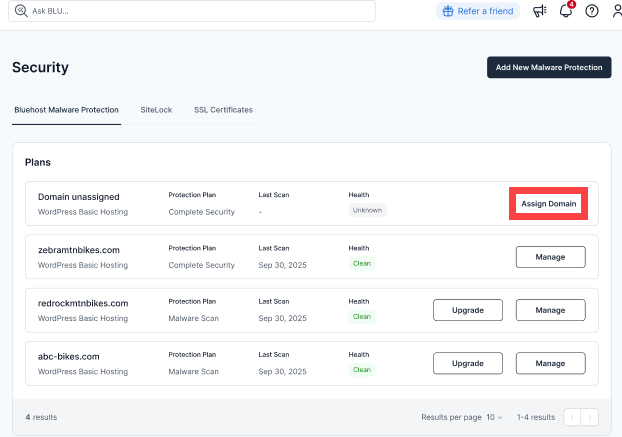The height and width of the screenshot is (437, 622).
Task: Click Upgrade for redrockmtnbikes.com
Action: pos(468,310)
